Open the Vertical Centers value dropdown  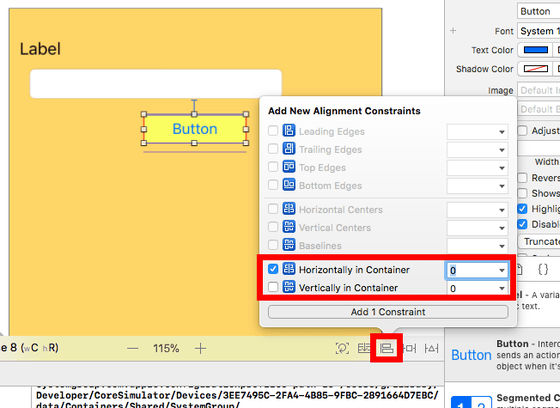(x=501, y=228)
